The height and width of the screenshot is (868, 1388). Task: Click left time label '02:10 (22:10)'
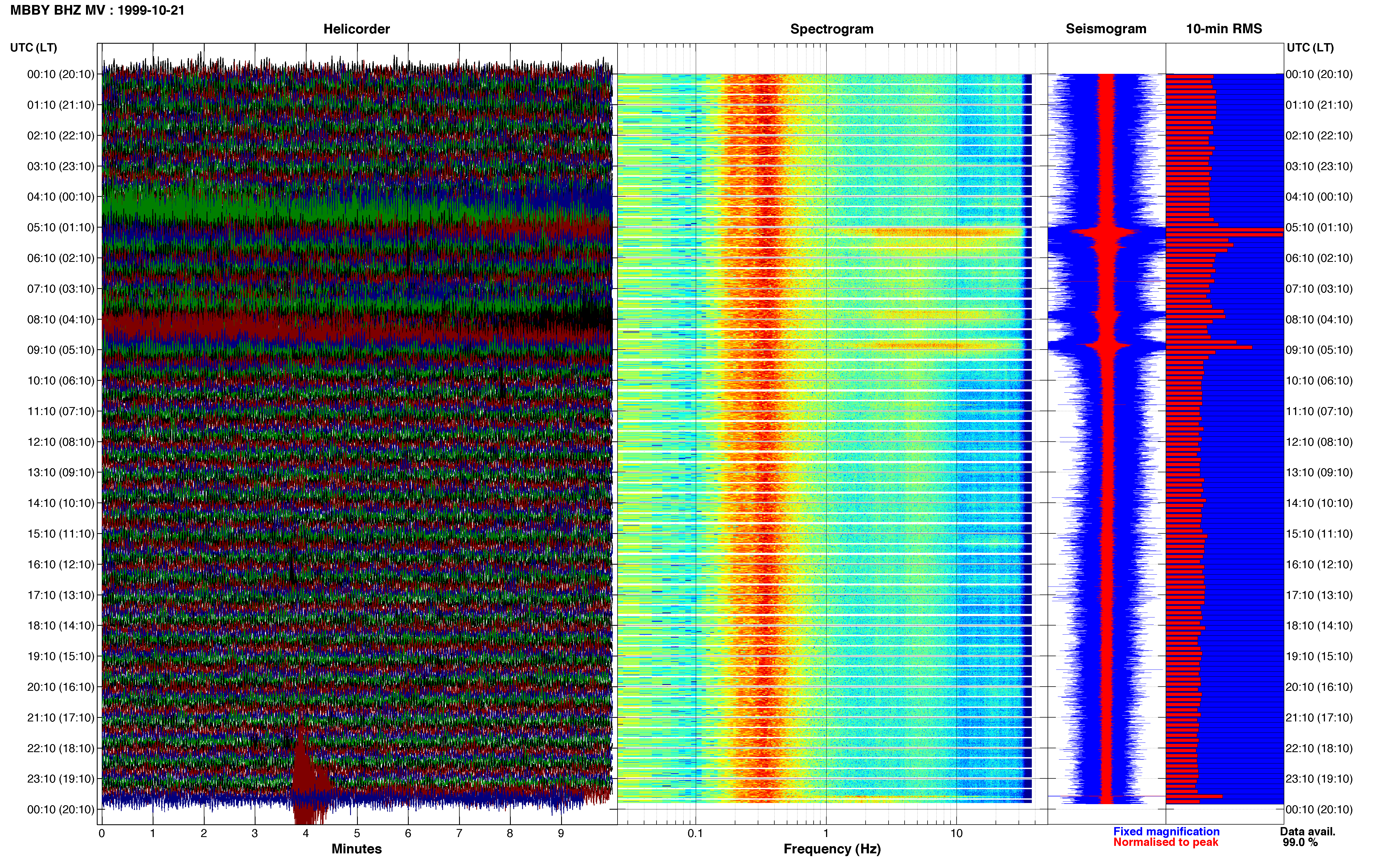[x=61, y=135]
